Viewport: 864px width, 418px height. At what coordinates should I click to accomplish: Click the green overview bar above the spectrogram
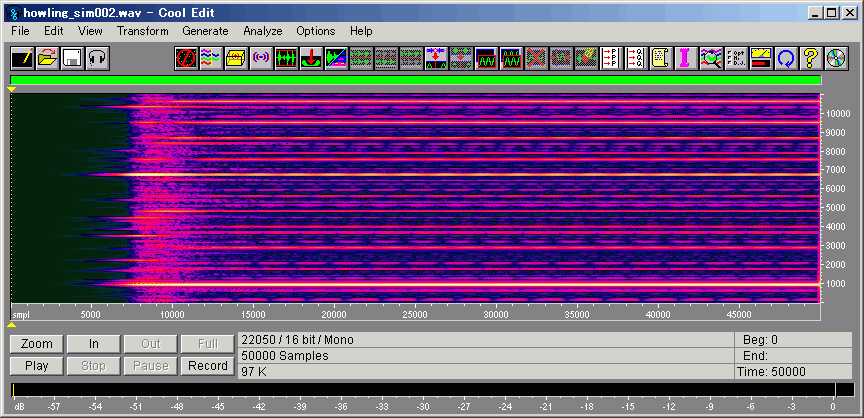coord(415,80)
